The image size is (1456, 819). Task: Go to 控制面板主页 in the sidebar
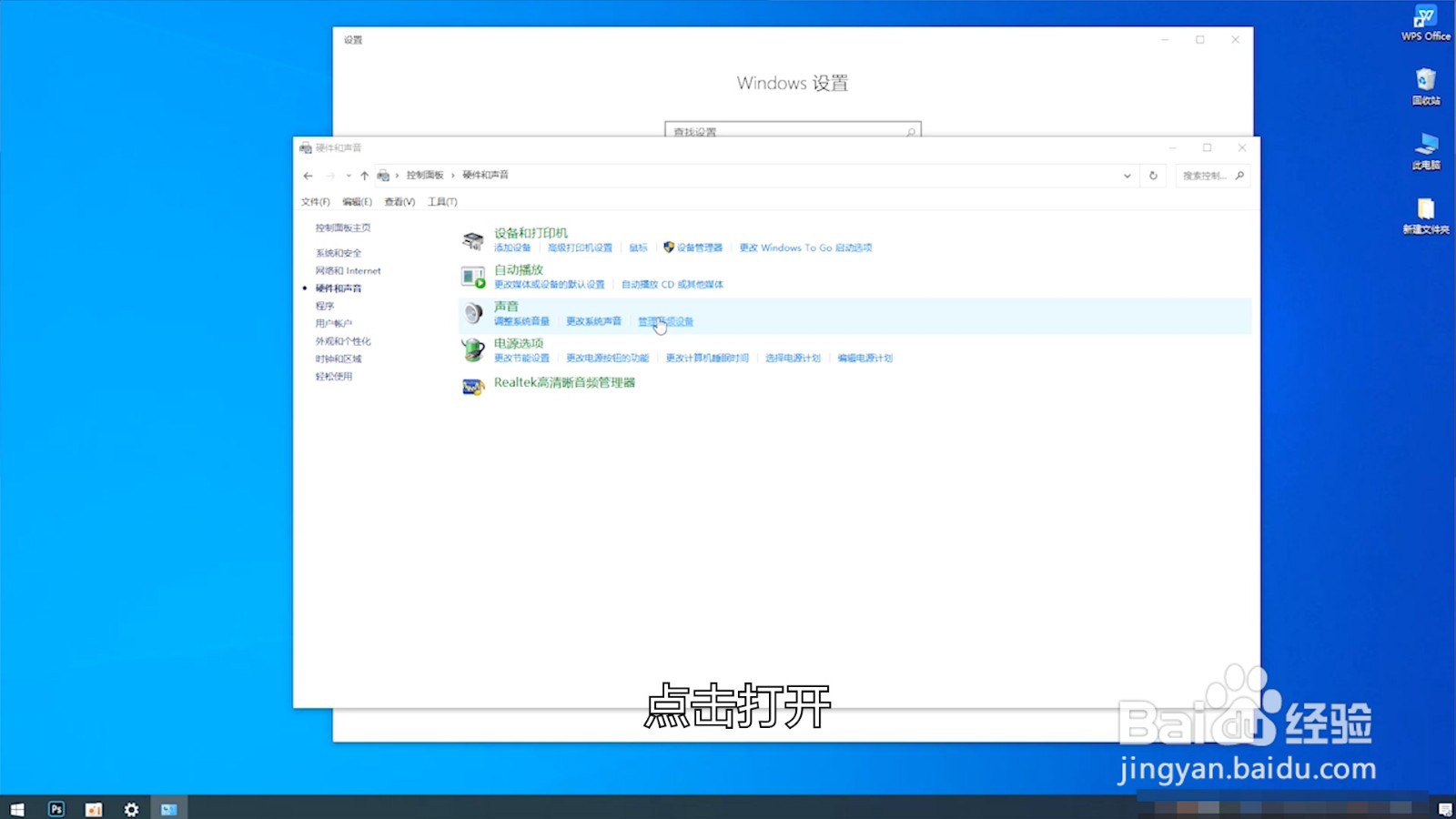pos(343,228)
